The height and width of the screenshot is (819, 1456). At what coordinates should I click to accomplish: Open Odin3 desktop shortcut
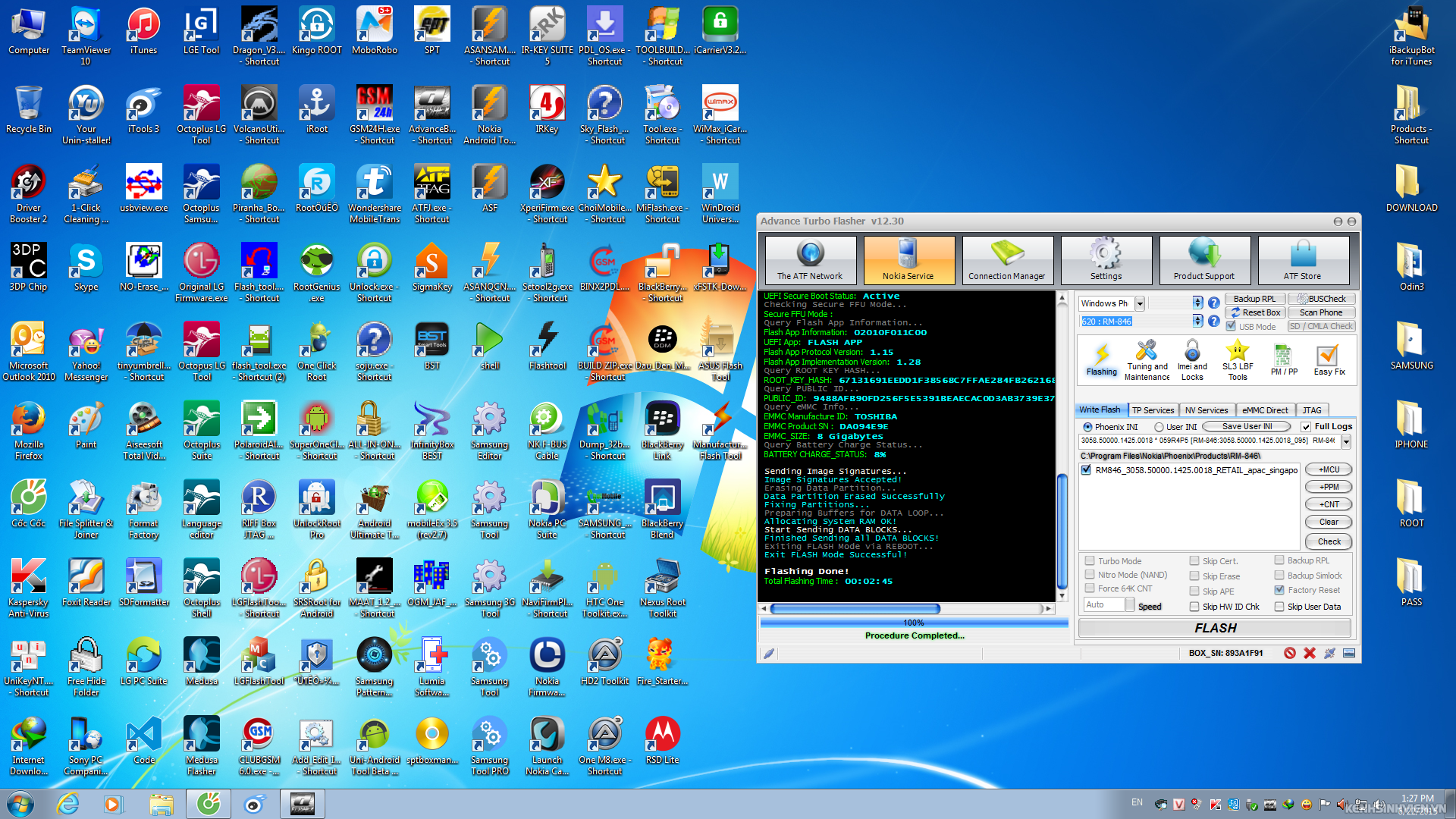tap(1411, 267)
